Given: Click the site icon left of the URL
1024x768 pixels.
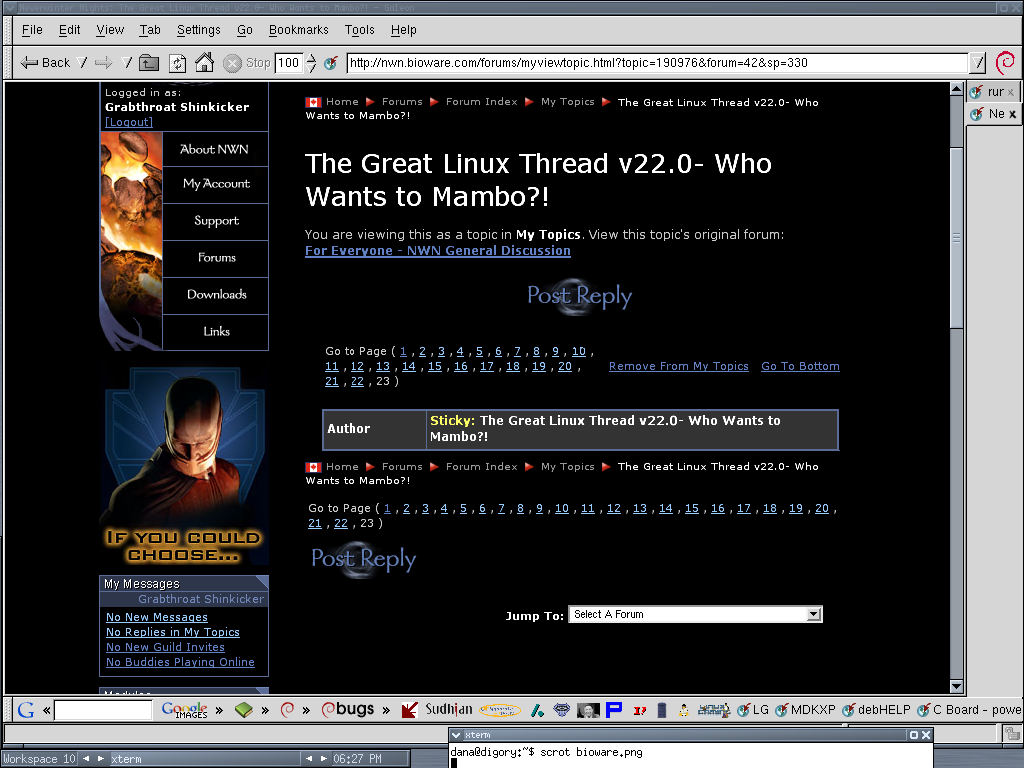Looking at the screenshot, I should coord(331,63).
